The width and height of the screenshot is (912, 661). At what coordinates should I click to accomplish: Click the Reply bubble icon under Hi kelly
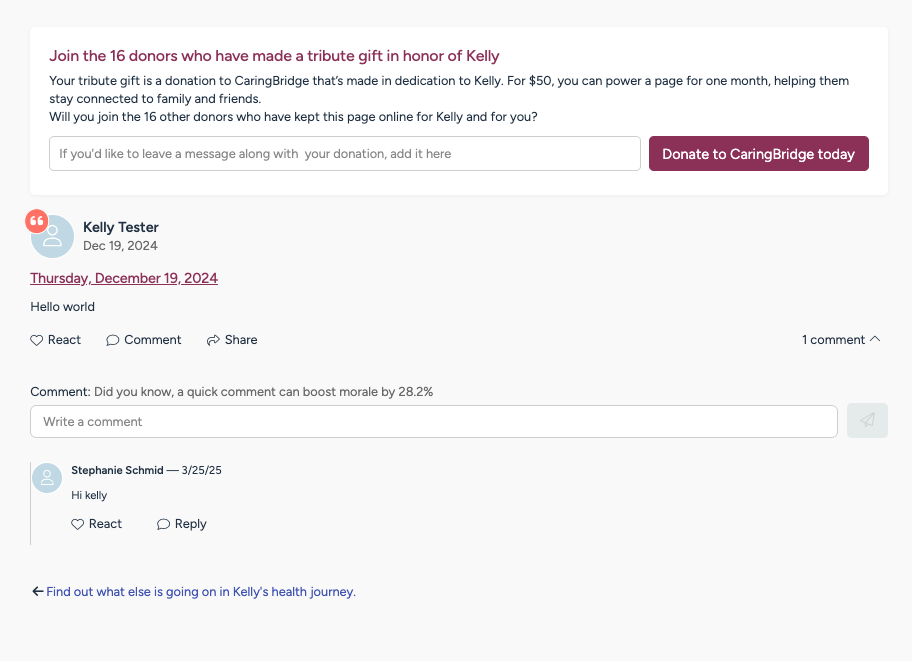(x=163, y=524)
